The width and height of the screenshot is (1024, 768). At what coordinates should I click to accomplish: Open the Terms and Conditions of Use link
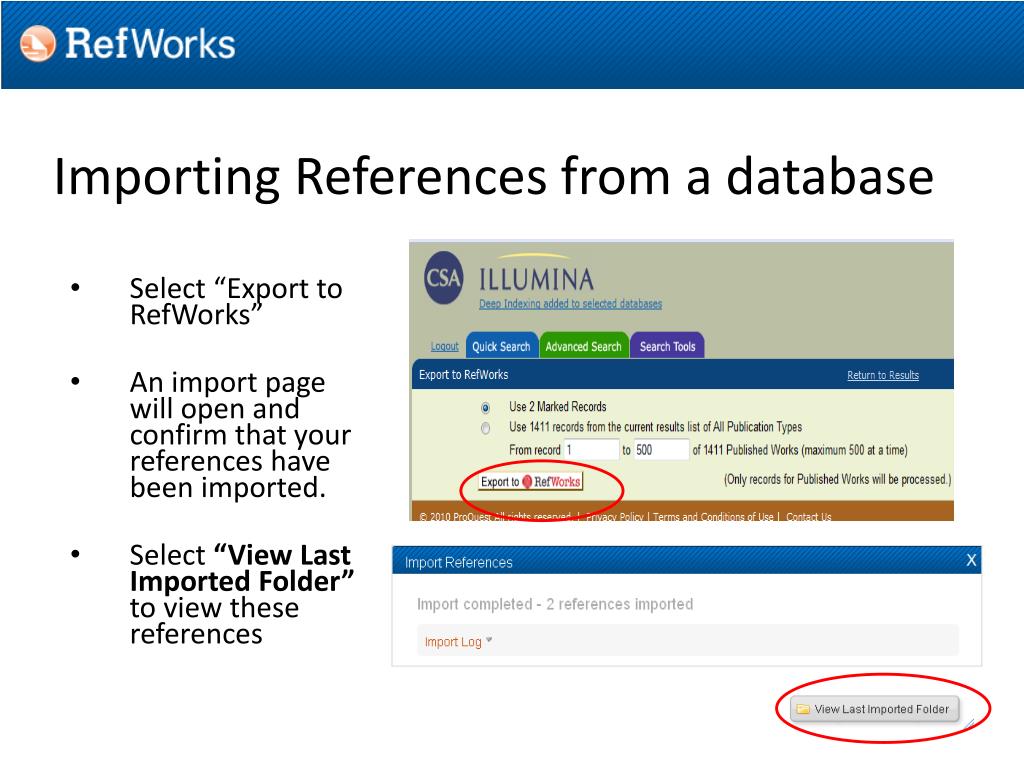(x=713, y=517)
